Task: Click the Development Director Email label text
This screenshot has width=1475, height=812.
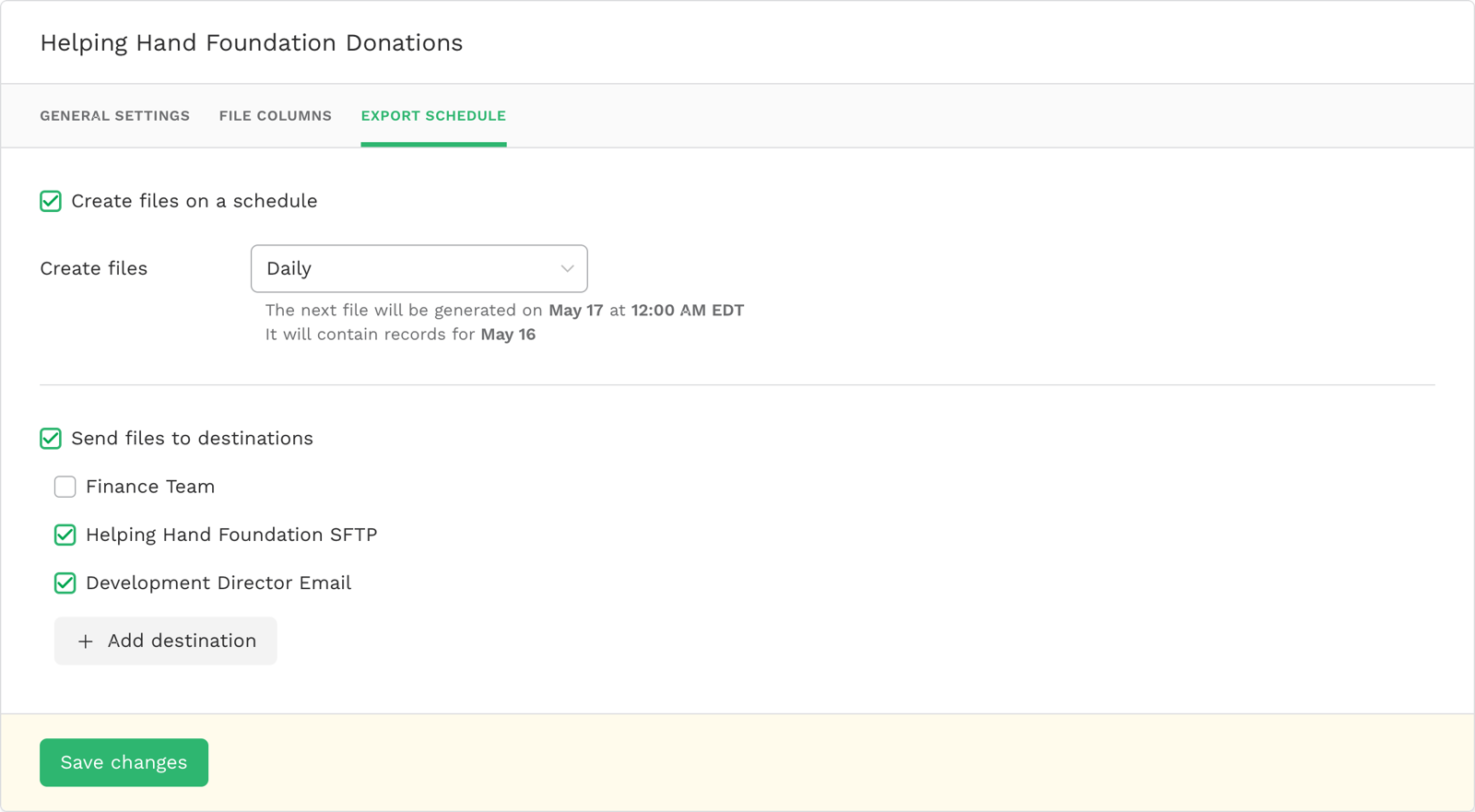Action: point(218,583)
